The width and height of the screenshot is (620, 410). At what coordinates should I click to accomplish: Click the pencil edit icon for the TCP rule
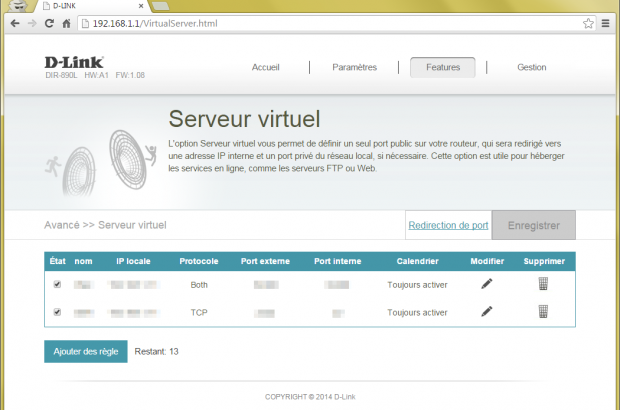coord(486,312)
